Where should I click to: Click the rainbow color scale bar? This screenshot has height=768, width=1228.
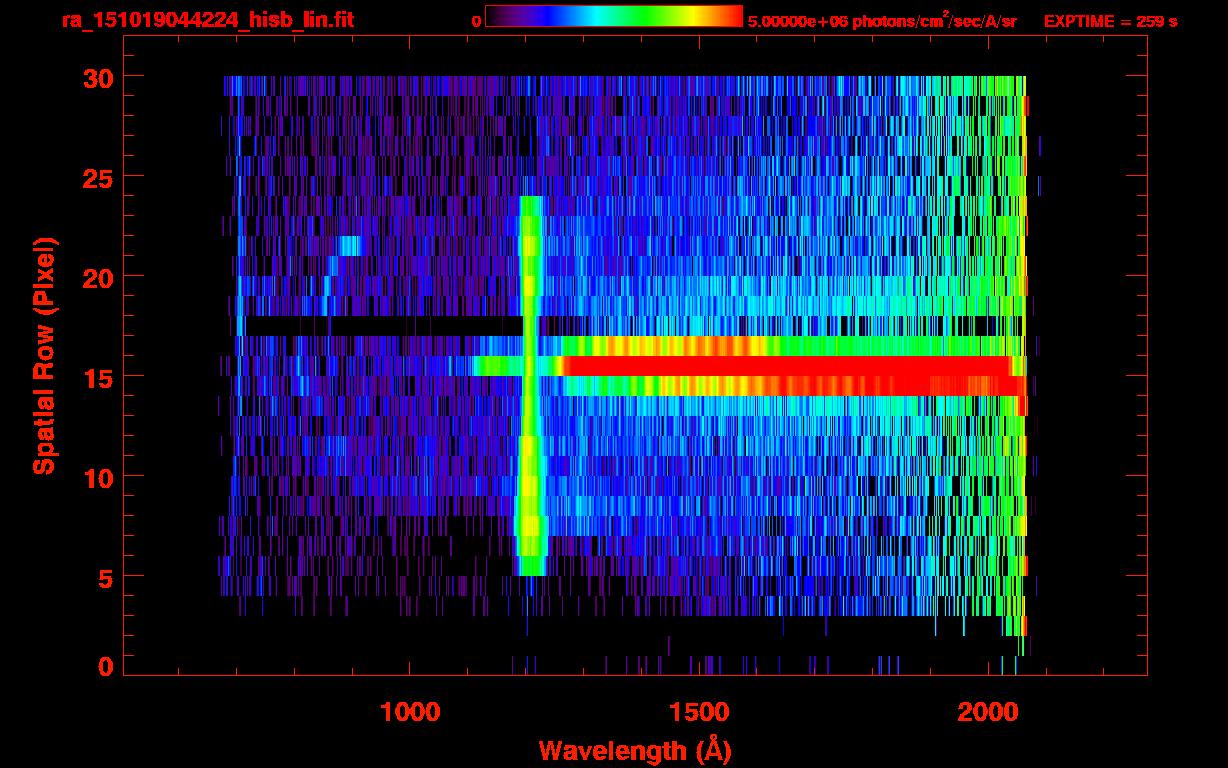614,16
